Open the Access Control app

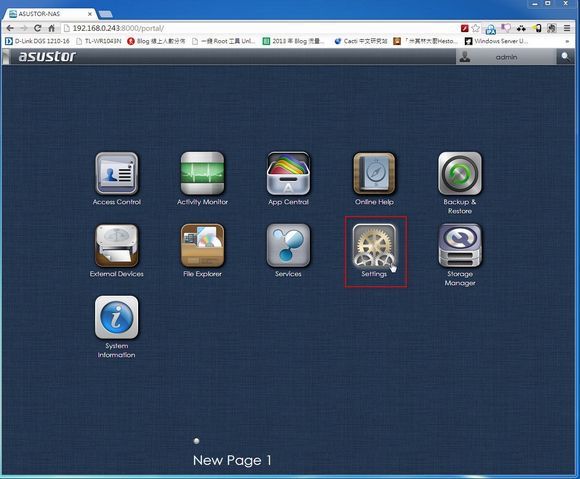pyautogui.click(x=117, y=173)
